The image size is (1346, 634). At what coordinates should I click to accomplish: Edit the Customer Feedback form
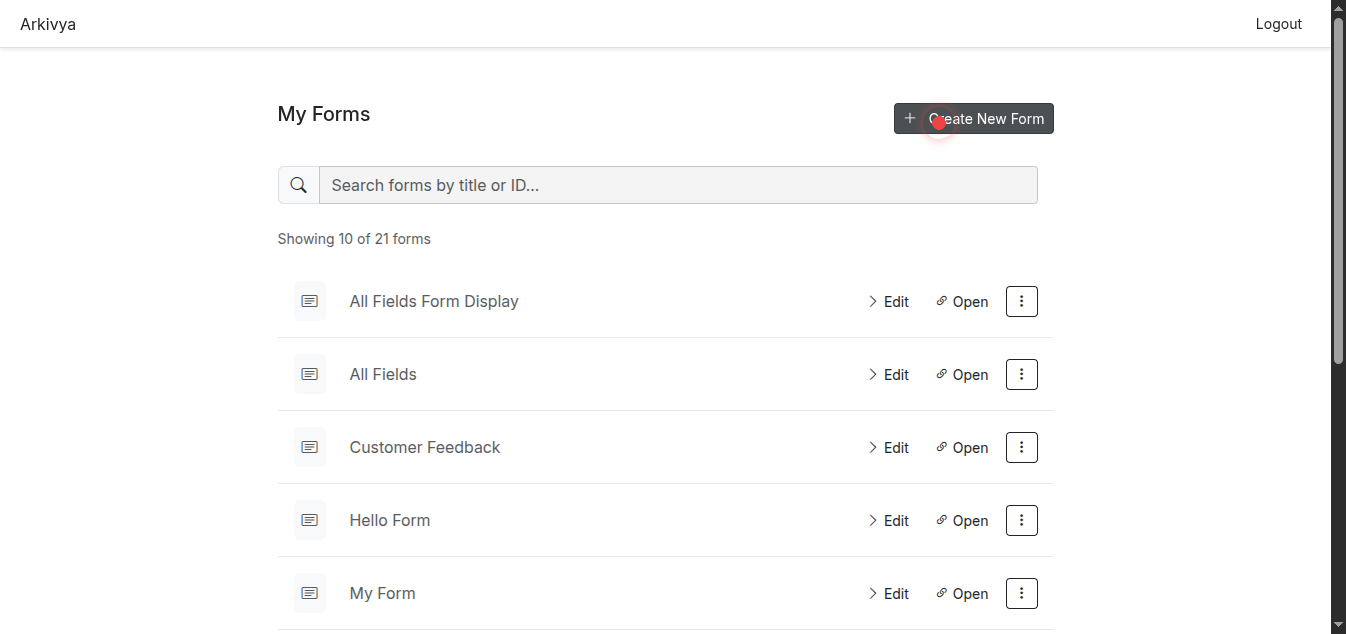888,448
